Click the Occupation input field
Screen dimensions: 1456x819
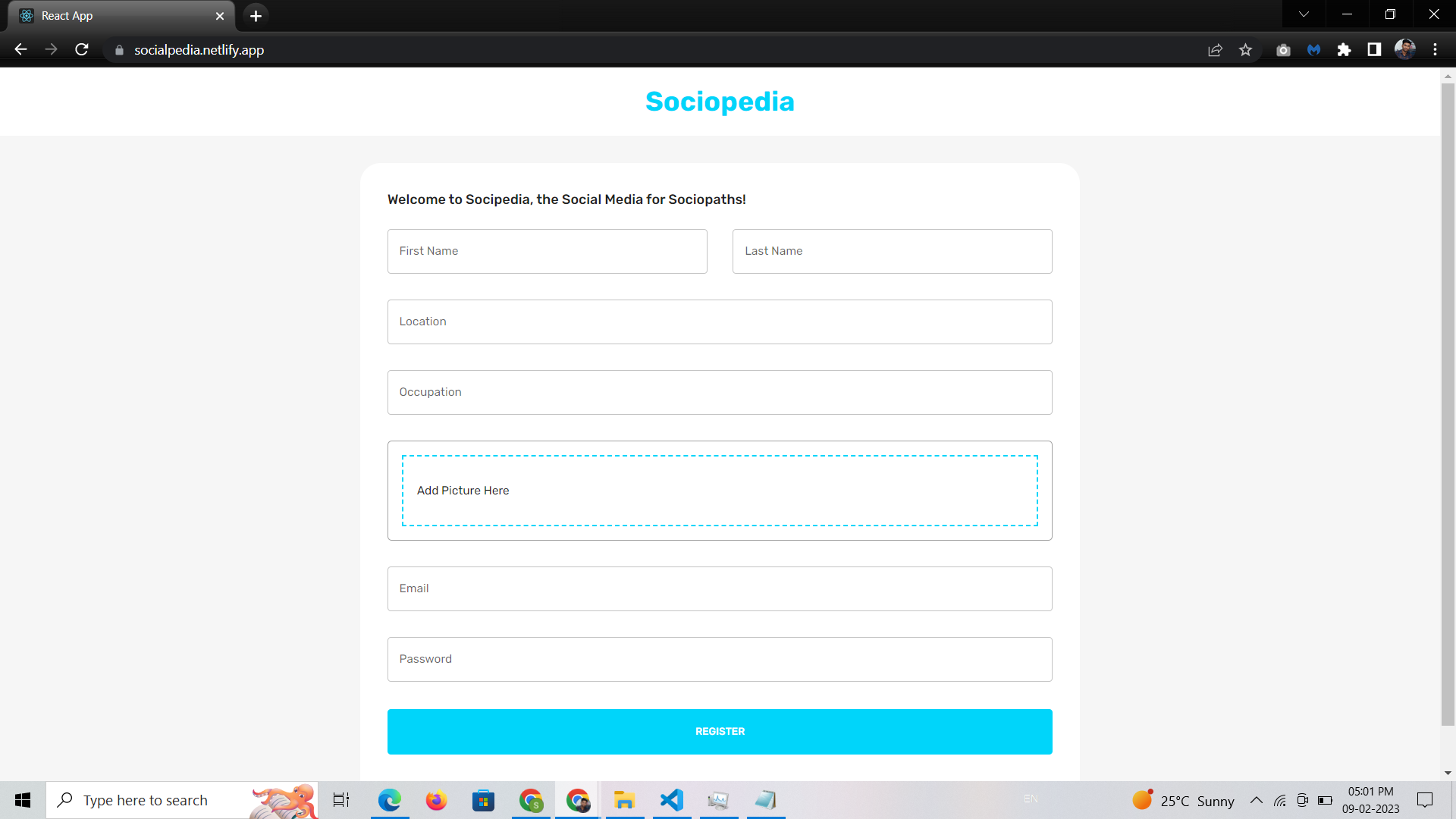point(720,392)
